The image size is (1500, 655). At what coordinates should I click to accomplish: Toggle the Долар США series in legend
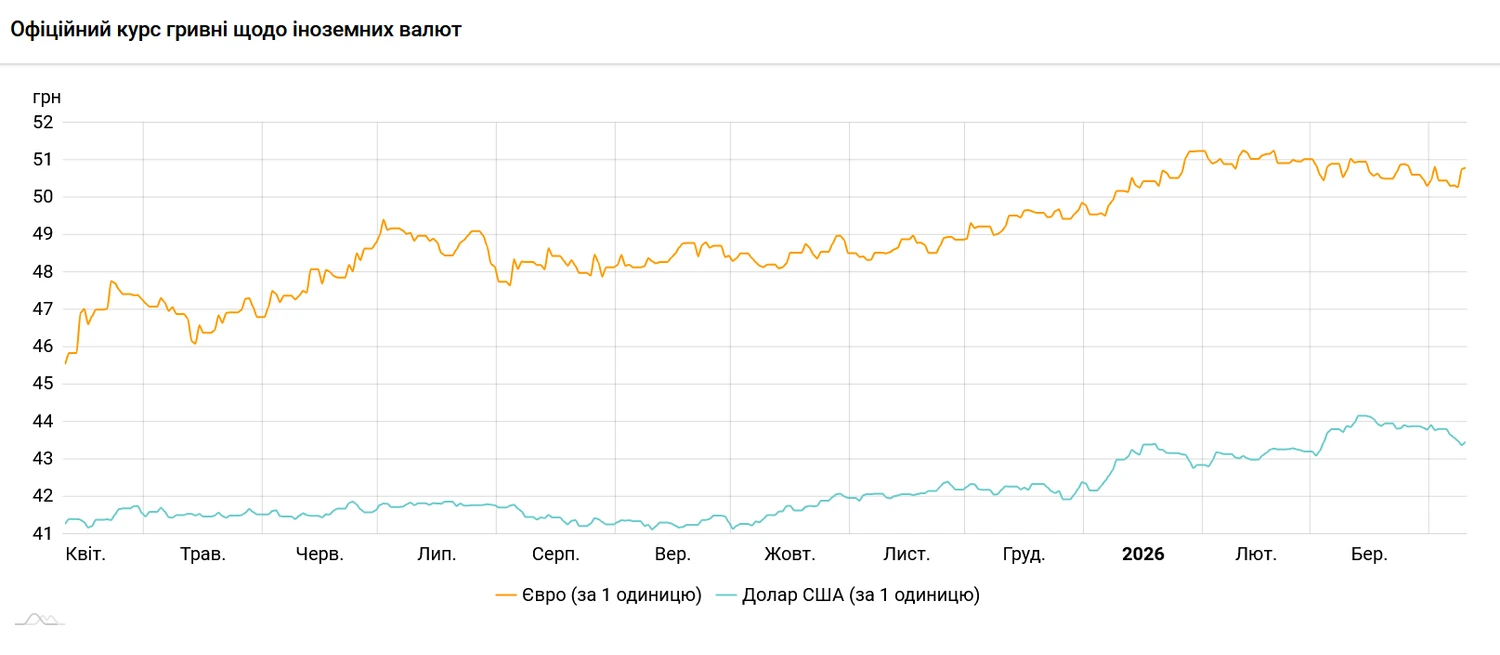860,596
